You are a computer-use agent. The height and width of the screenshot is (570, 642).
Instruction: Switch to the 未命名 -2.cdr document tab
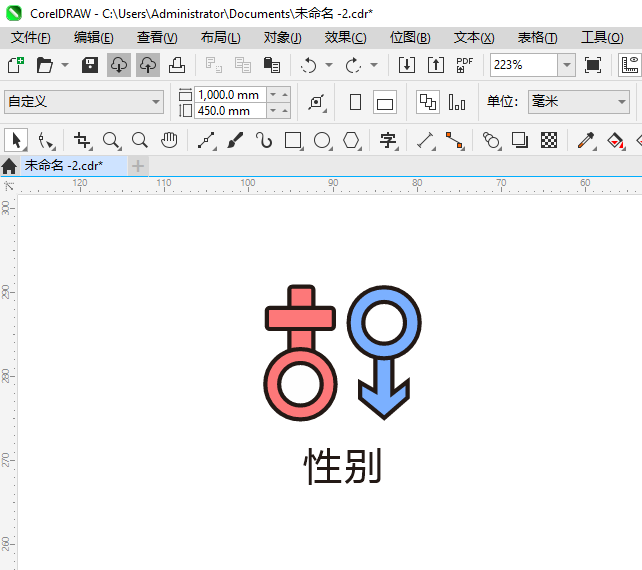tap(74, 165)
